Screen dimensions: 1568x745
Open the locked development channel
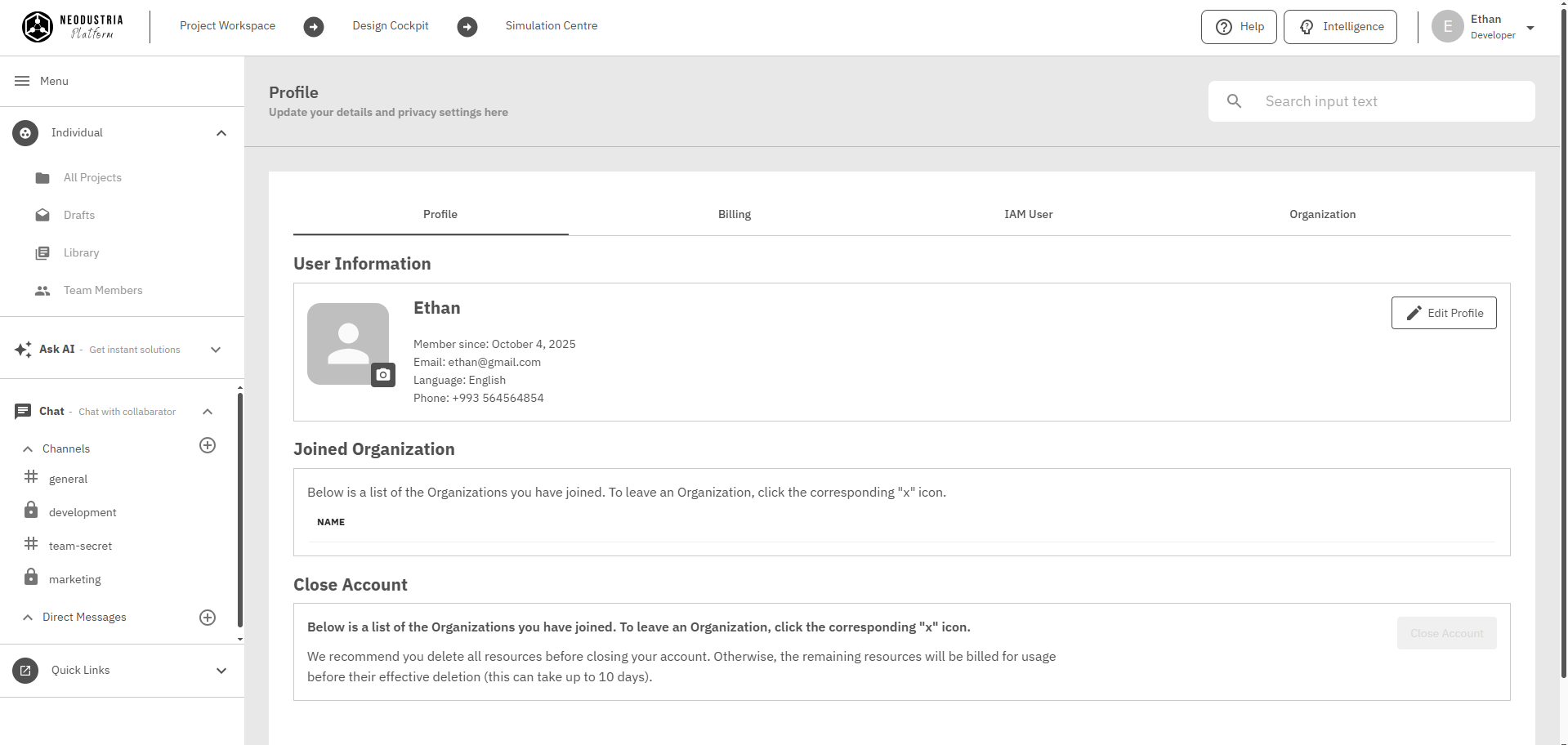point(83,512)
